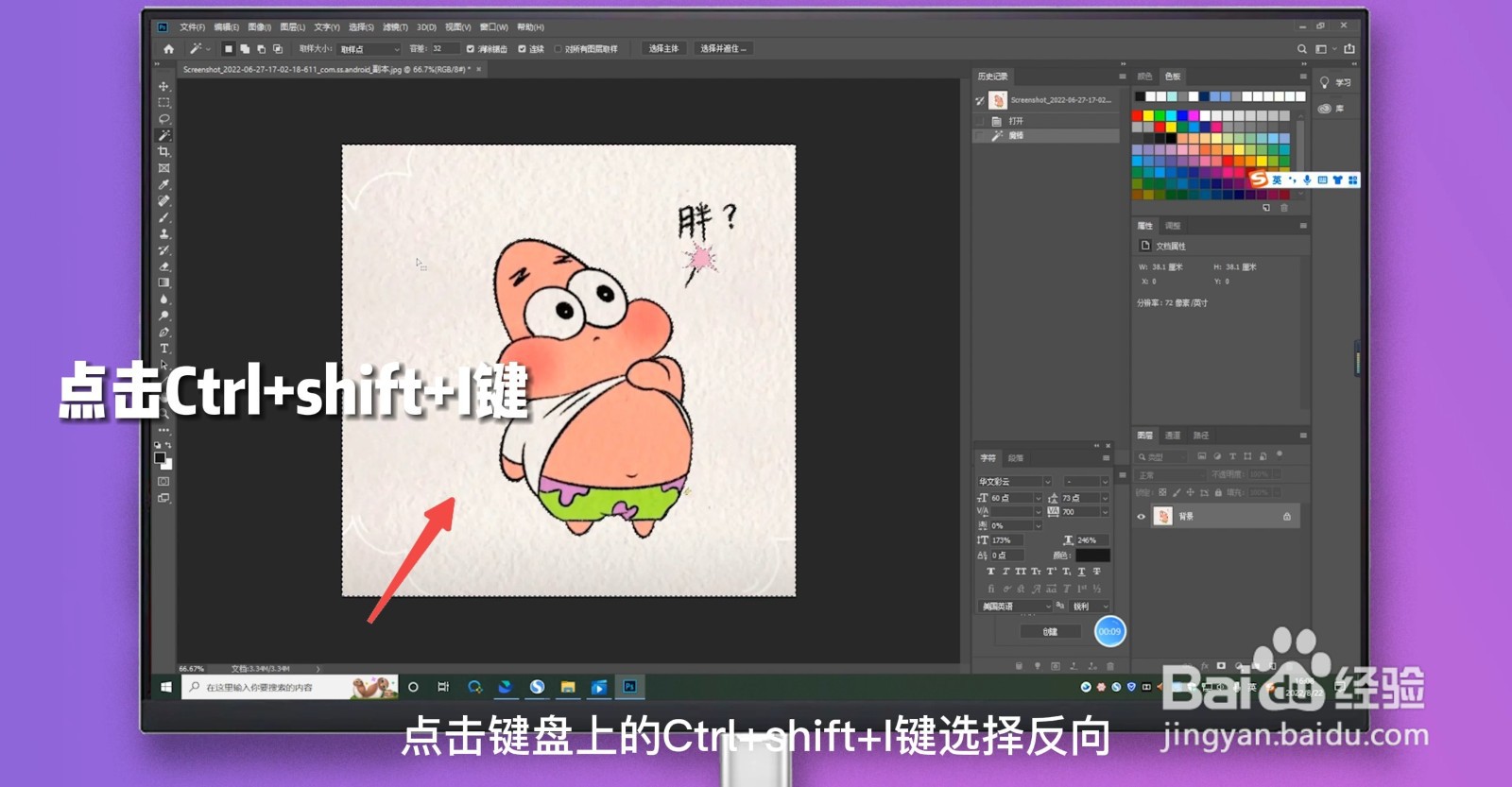Screen dimensions: 1512x787
Task: Toggle history brush source box beside 打开
Action: pos(980,121)
